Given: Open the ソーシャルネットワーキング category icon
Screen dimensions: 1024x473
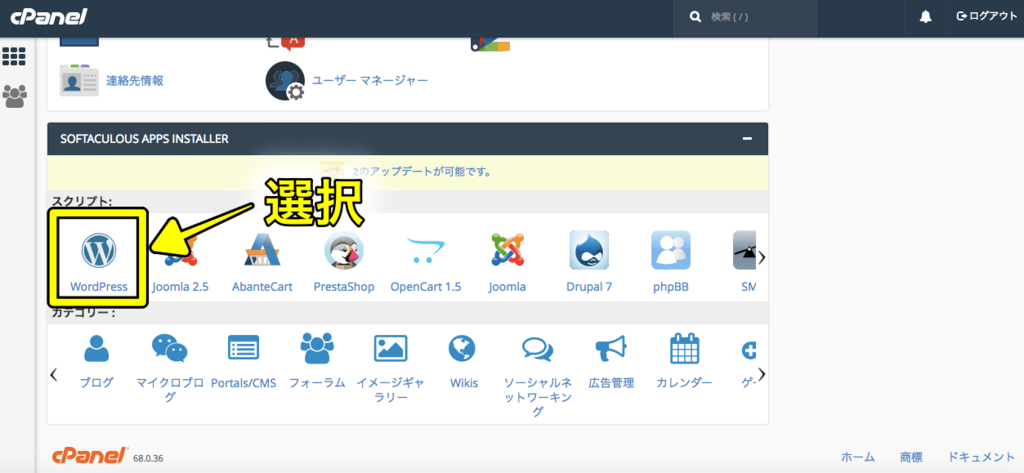Looking at the screenshot, I should [538, 350].
